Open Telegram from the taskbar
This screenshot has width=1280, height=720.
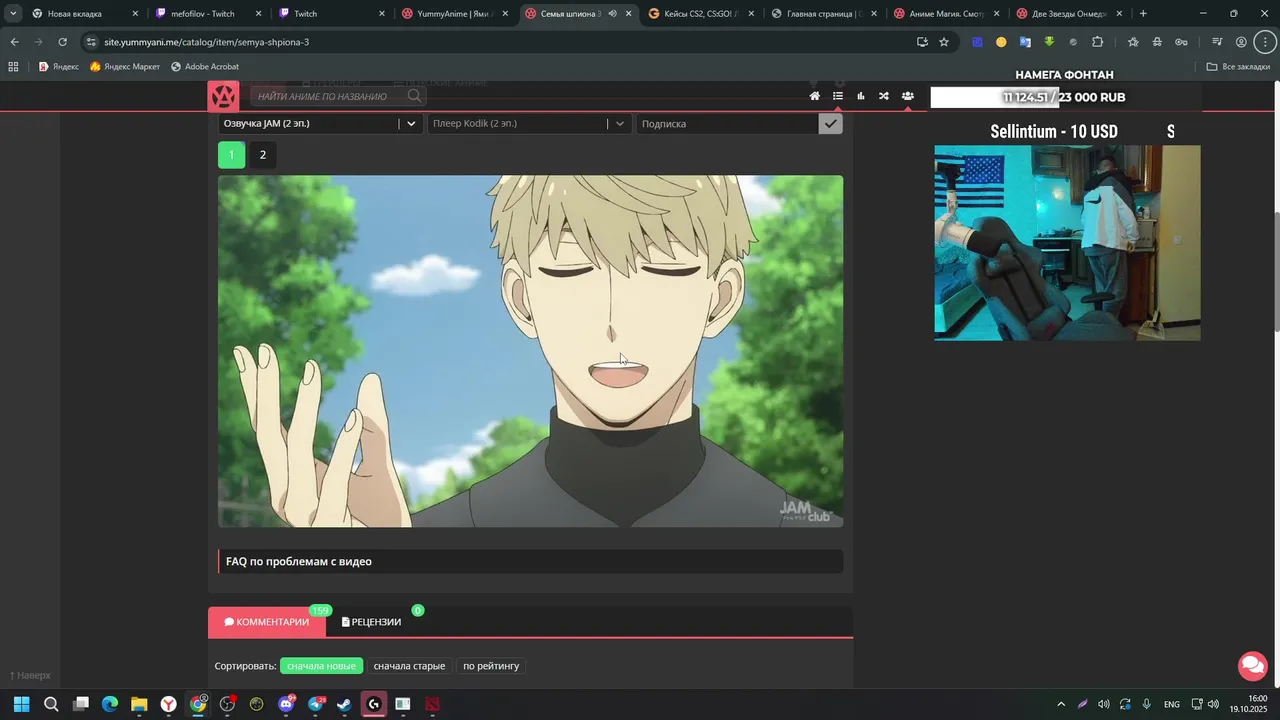tap(316, 704)
